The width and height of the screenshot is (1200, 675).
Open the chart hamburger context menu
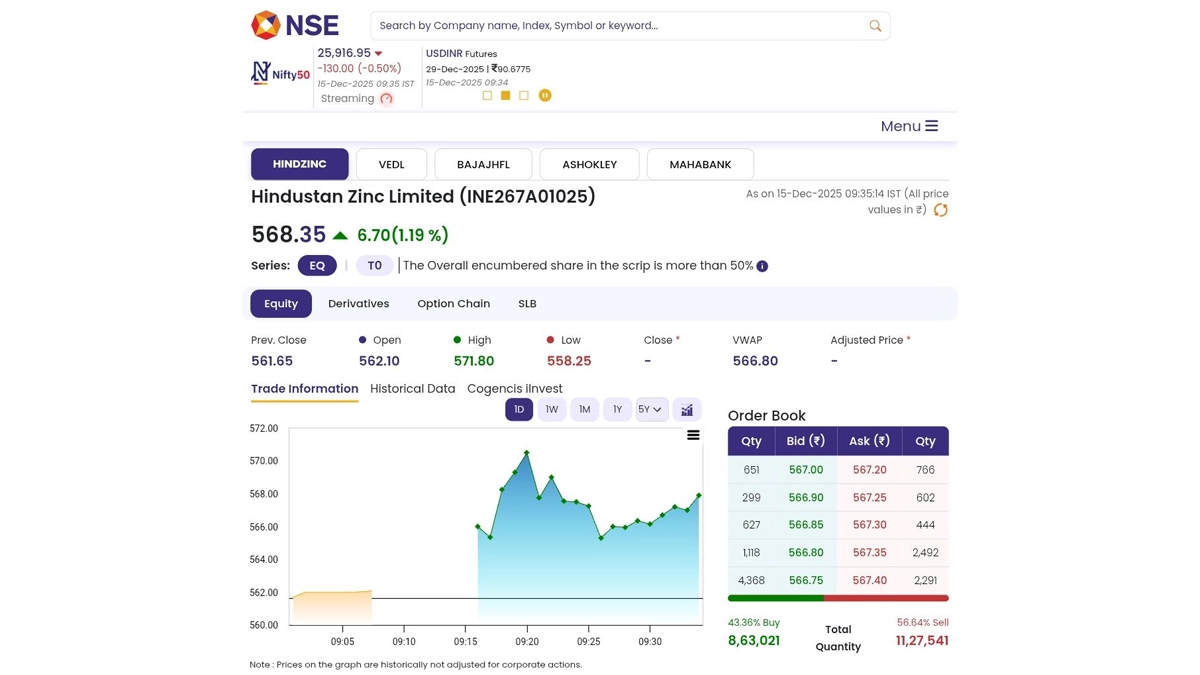tap(693, 435)
